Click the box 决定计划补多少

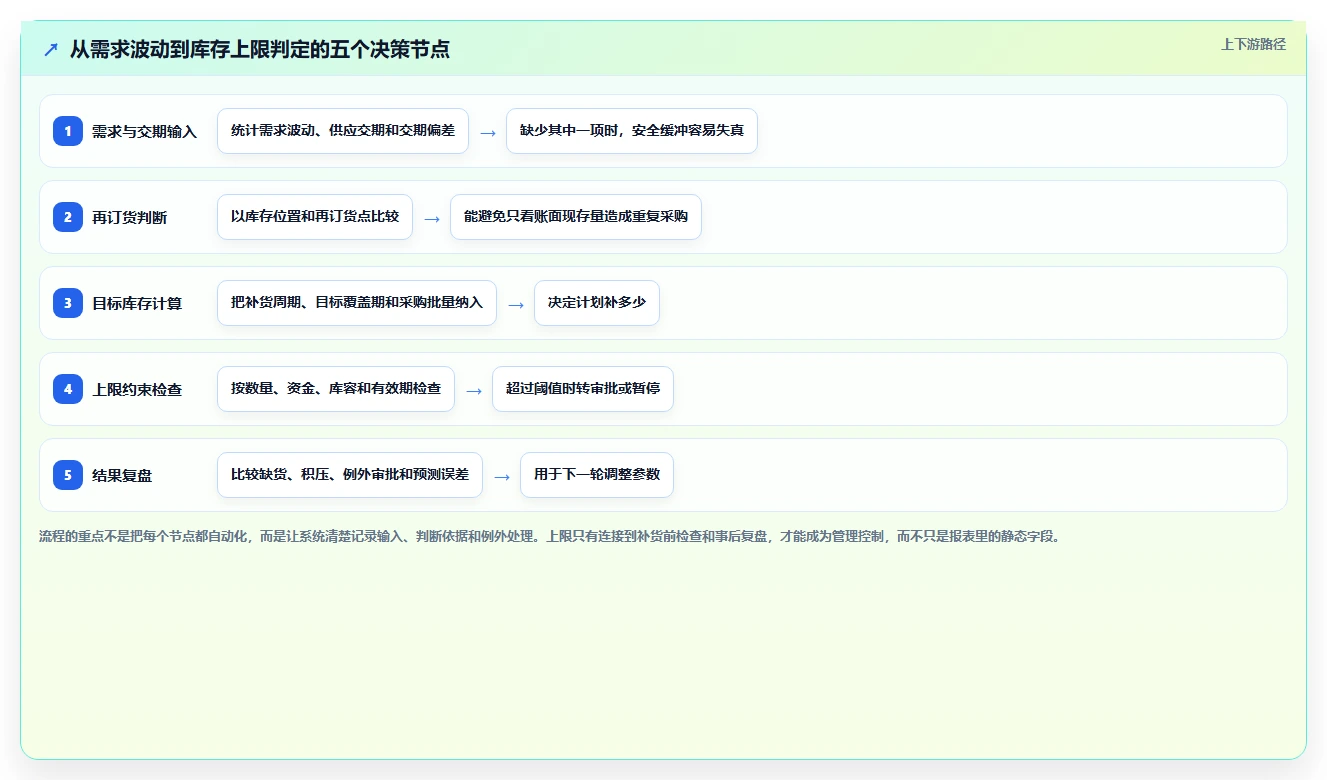tap(597, 303)
